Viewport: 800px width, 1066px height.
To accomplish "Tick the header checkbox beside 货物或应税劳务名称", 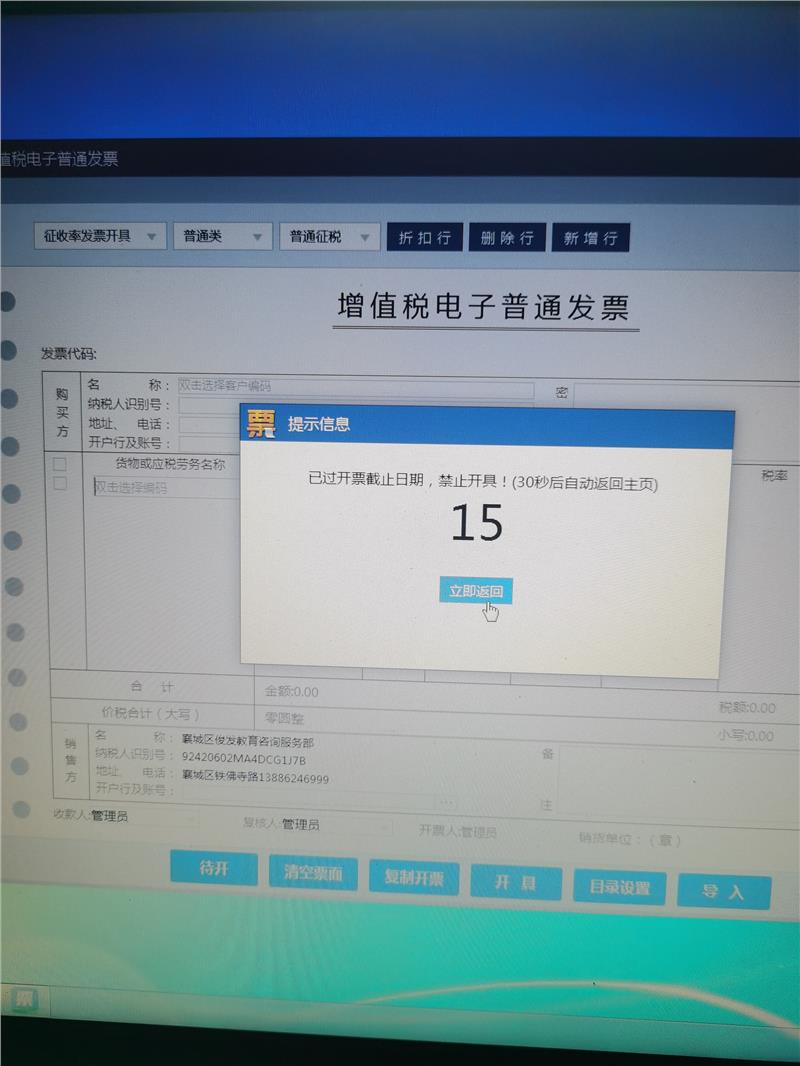I will click(60, 464).
